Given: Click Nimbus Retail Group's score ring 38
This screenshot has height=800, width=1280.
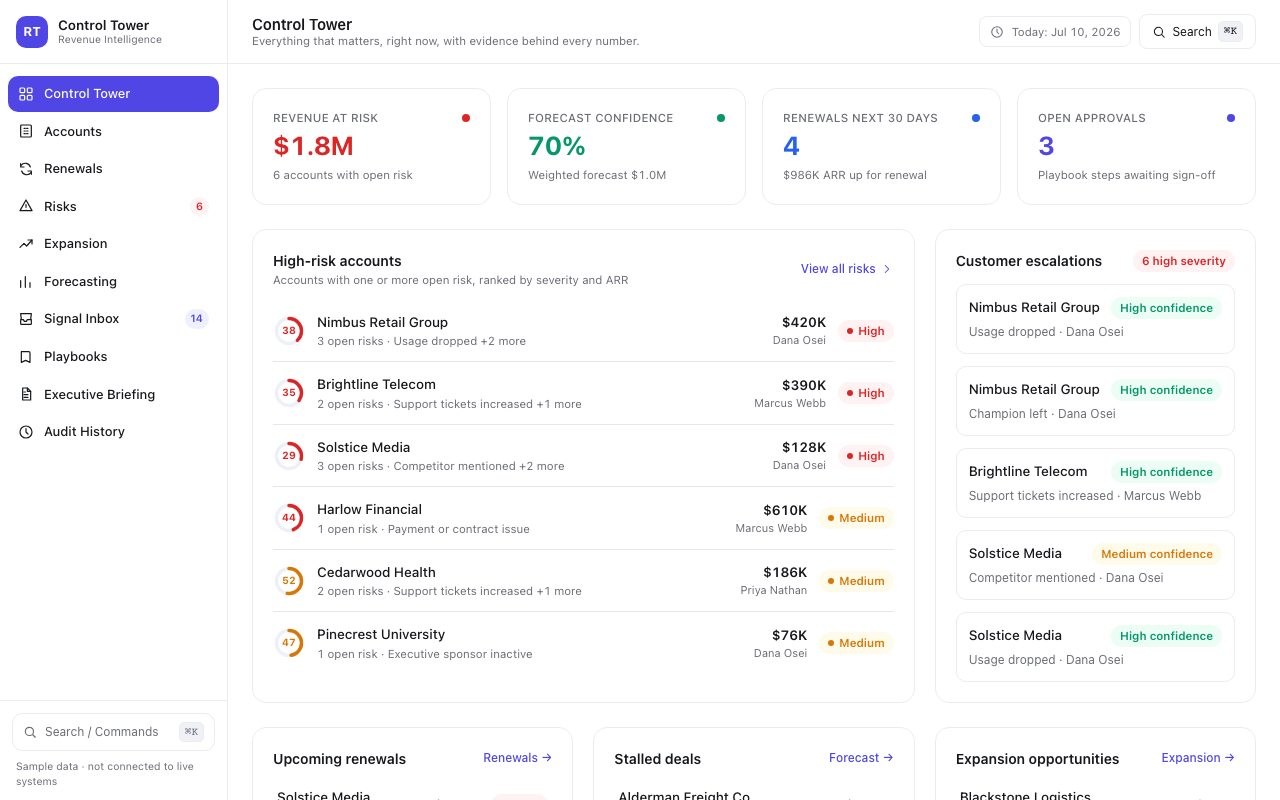Looking at the screenshot, I should pos(289,331).
